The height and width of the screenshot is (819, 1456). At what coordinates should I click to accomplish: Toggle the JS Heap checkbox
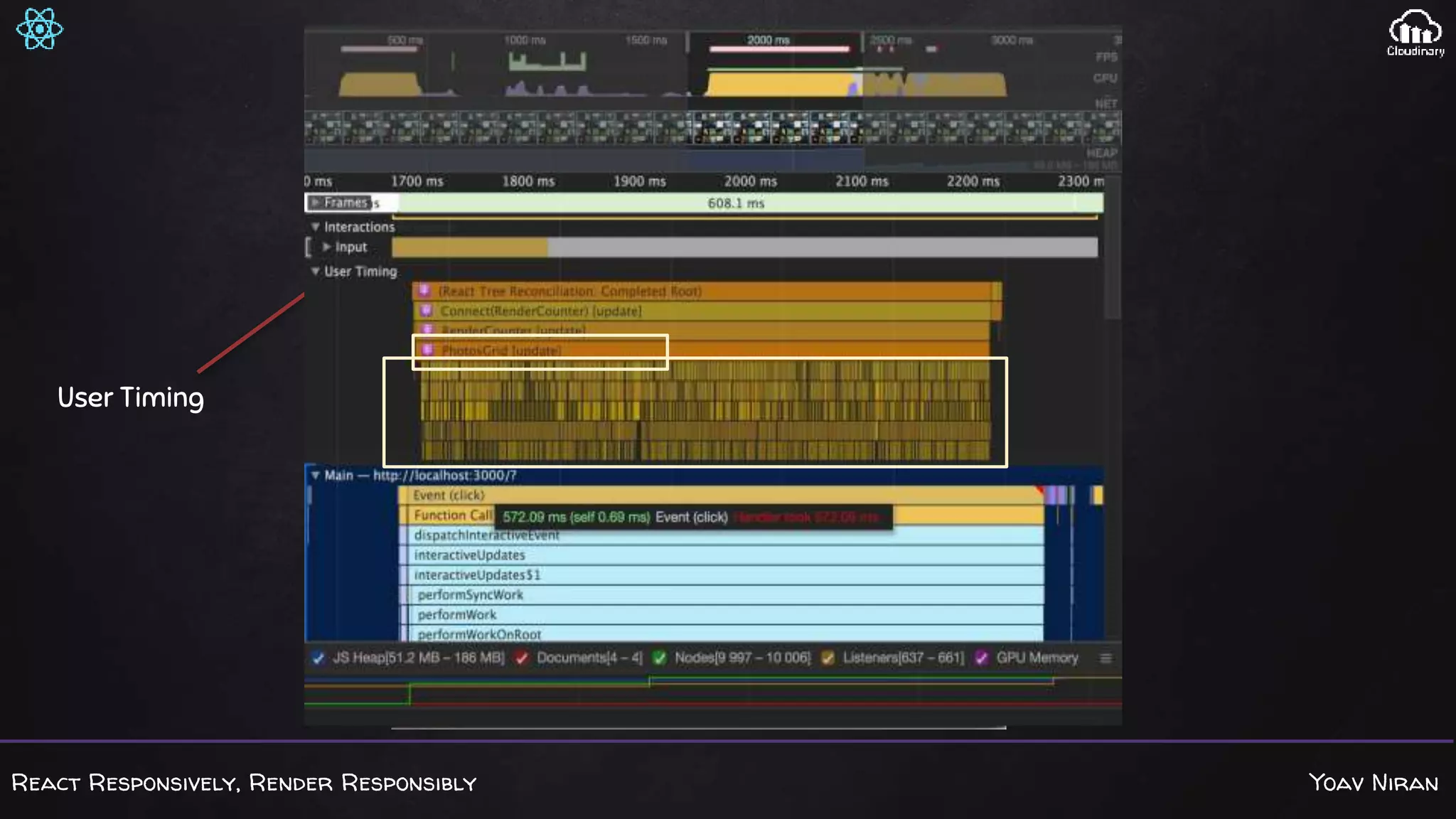tap(318, 658)
